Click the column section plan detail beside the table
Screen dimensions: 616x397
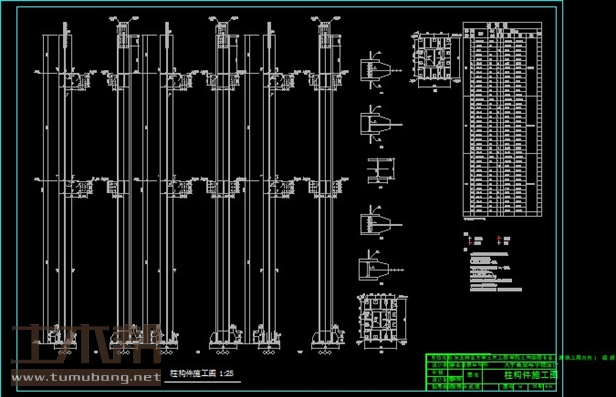436,59
